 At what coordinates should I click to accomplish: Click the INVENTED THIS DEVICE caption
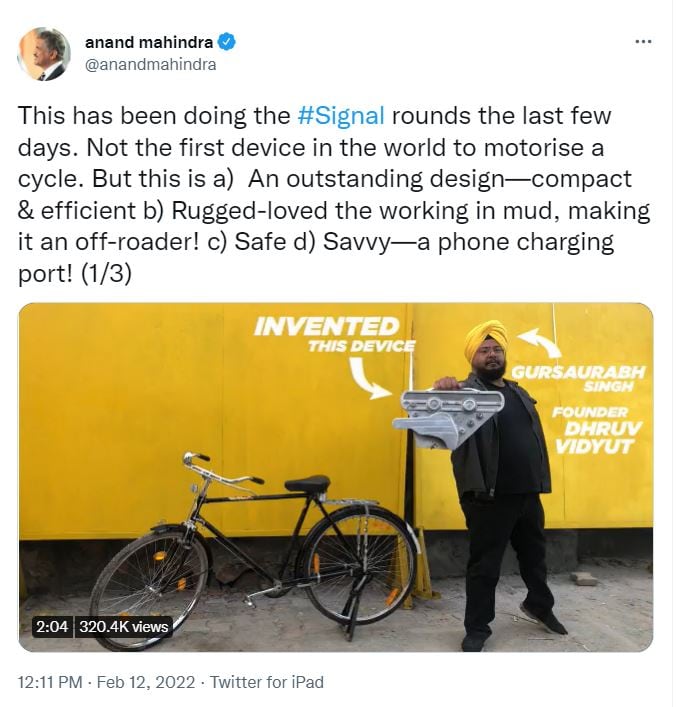[334, 334]
